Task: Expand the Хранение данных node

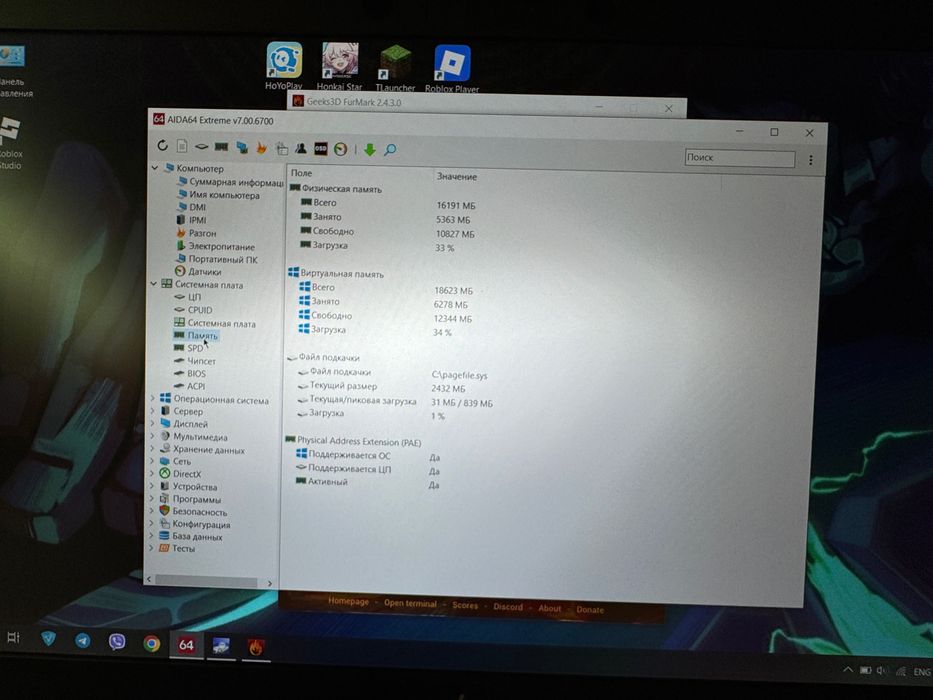Action: point(152,448)
